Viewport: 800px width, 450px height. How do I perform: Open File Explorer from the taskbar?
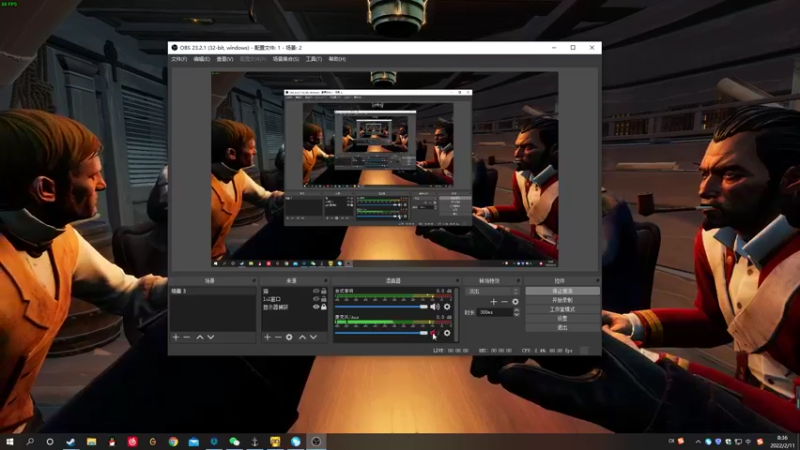(91, 442)
